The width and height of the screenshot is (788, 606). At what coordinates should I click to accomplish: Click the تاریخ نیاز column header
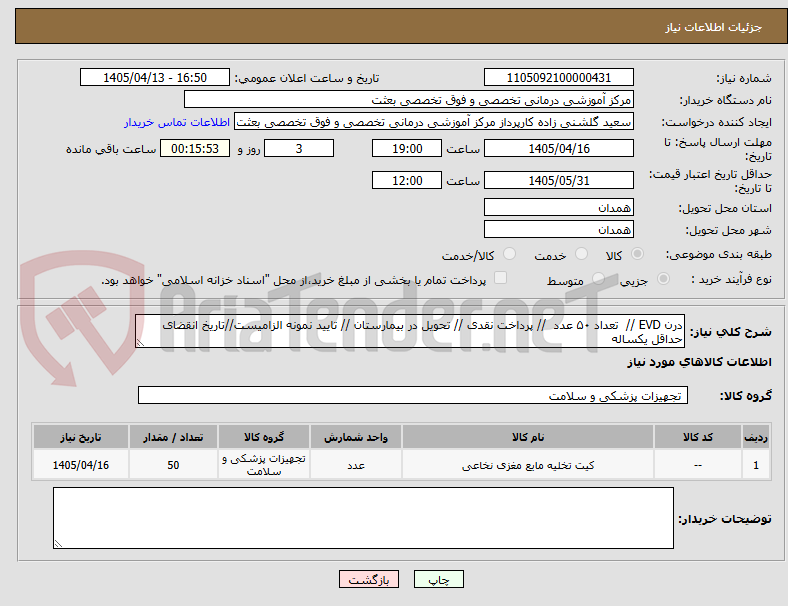(81, 437)
